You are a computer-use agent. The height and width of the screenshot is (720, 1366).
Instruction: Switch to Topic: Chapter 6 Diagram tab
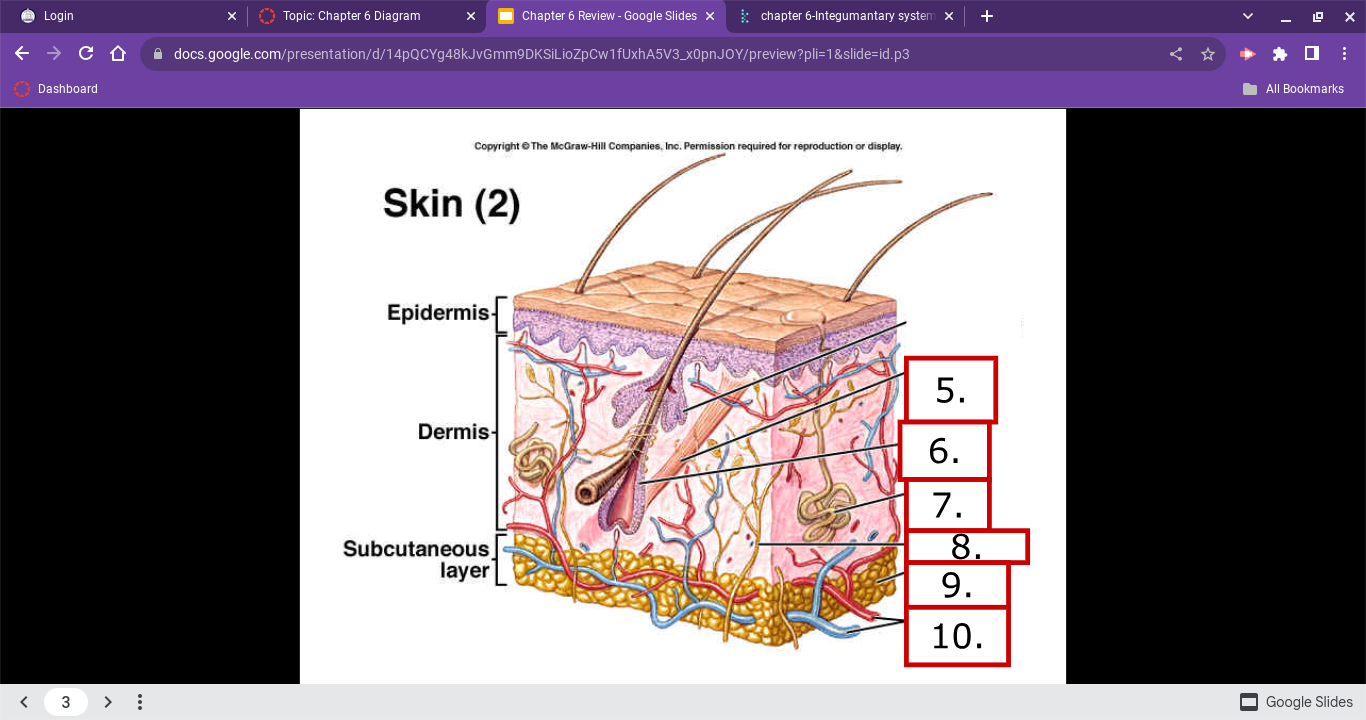(366, 16)
